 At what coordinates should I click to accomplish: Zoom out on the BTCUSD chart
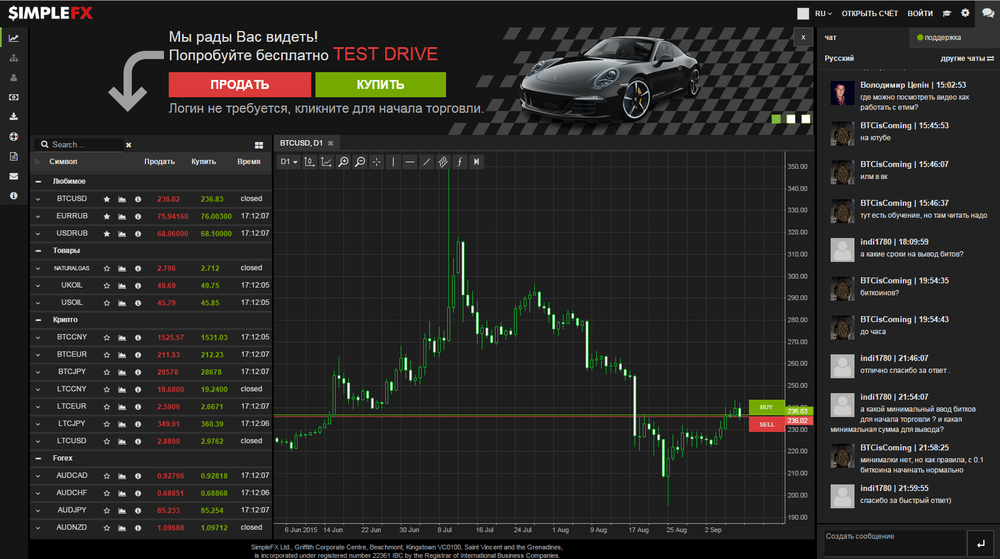(360, 162)
